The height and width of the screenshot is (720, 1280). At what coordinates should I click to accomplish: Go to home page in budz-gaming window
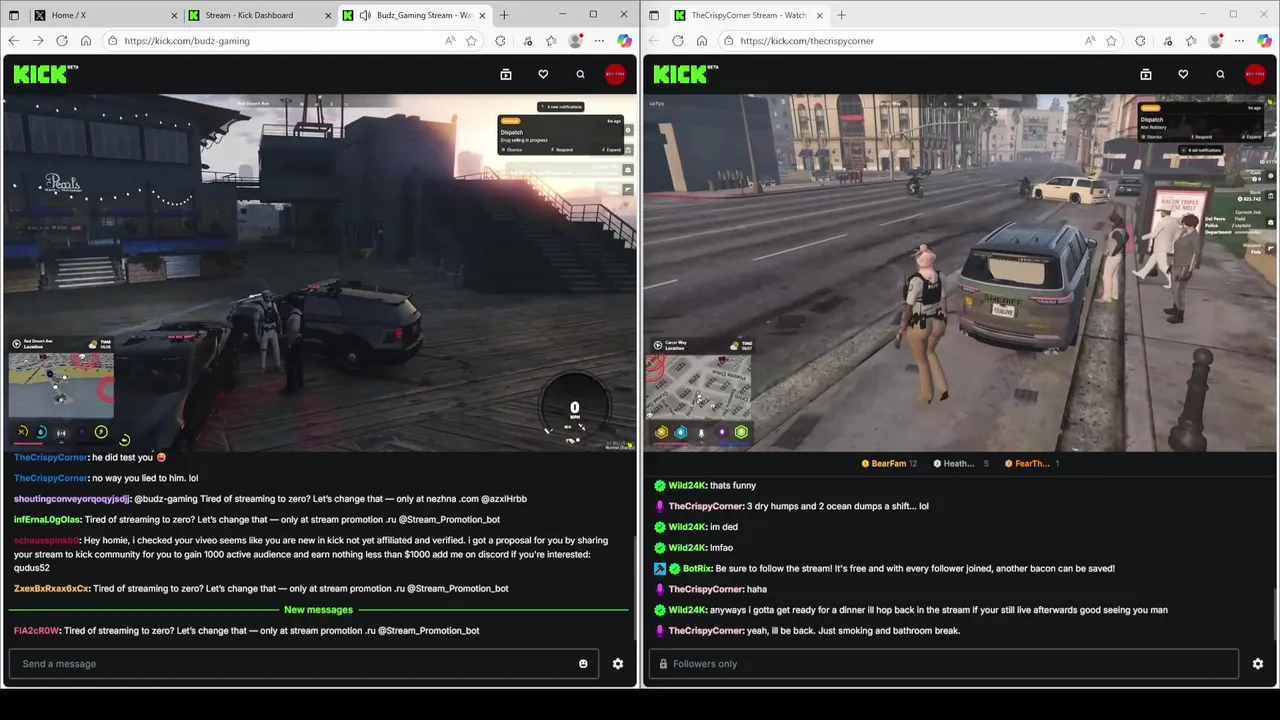[86, 41]
